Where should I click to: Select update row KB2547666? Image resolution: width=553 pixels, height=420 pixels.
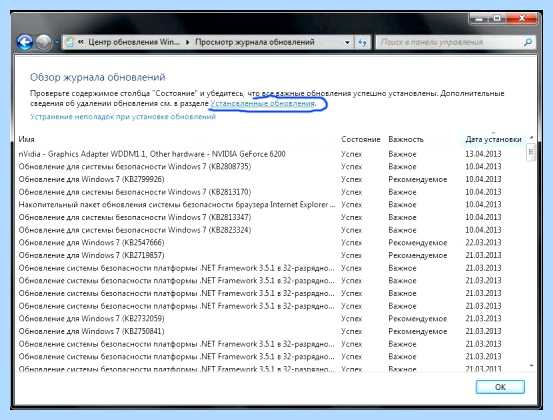pos(271,243)
